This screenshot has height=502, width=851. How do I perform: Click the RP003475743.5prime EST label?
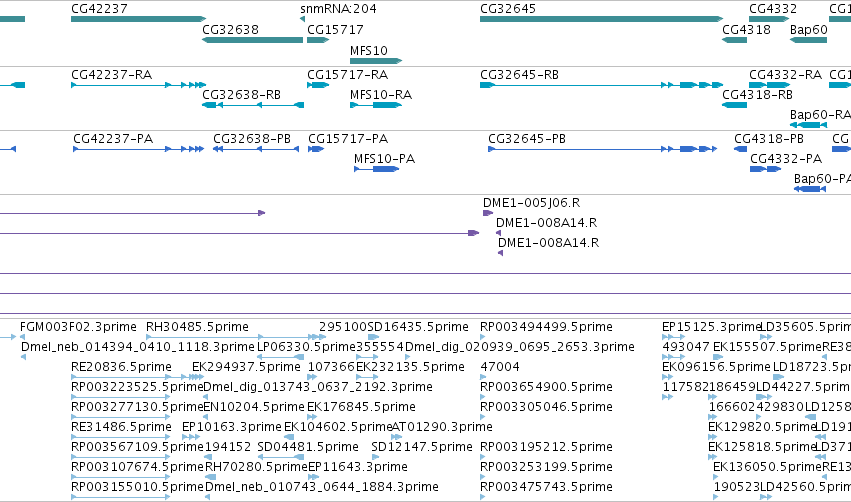coord(547,487)
